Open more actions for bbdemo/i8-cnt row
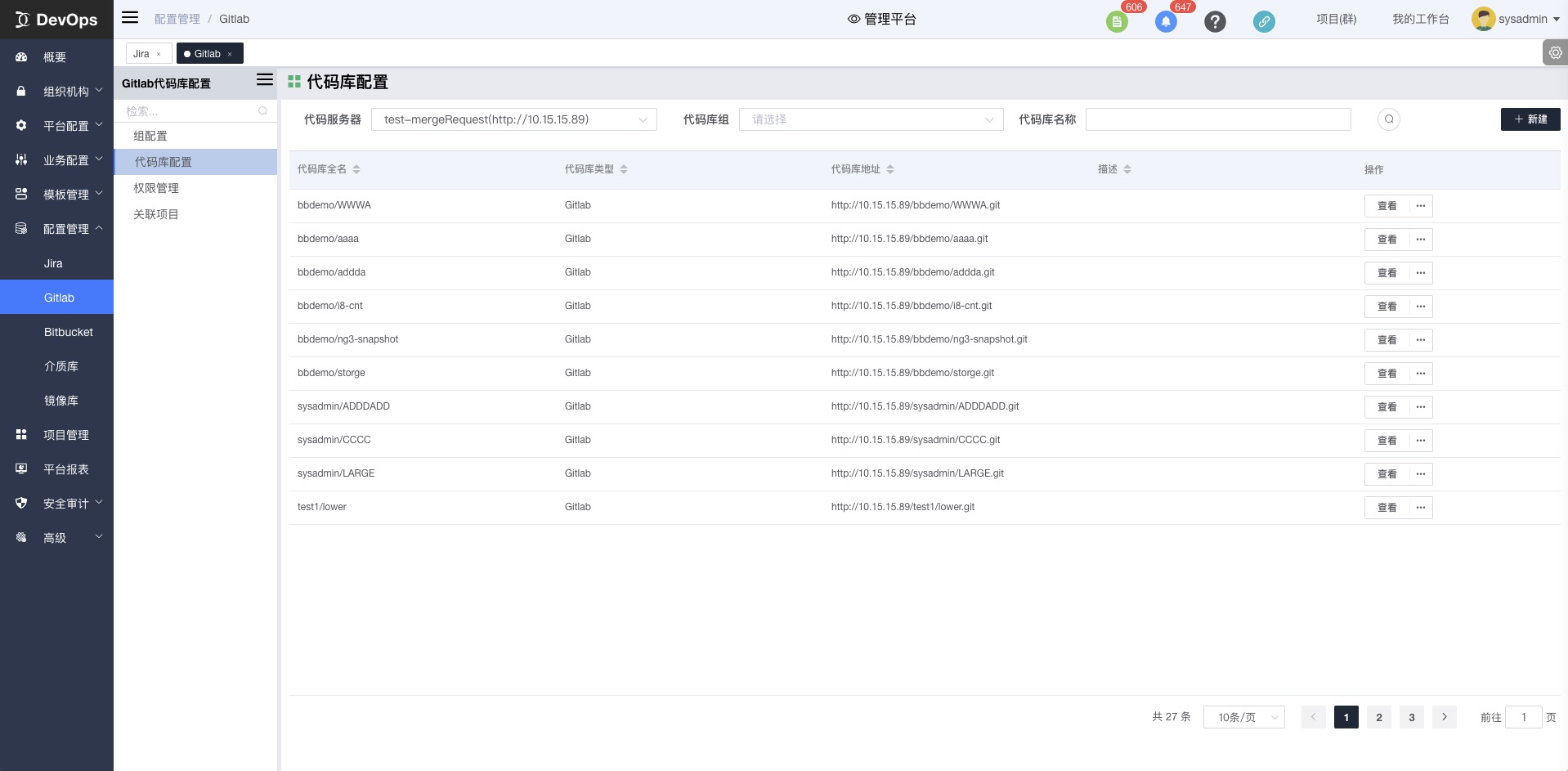 point(1421,307)
